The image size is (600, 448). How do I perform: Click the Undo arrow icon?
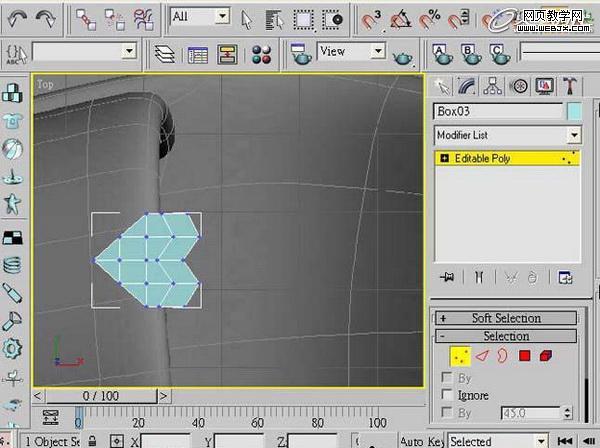point(17,18)
